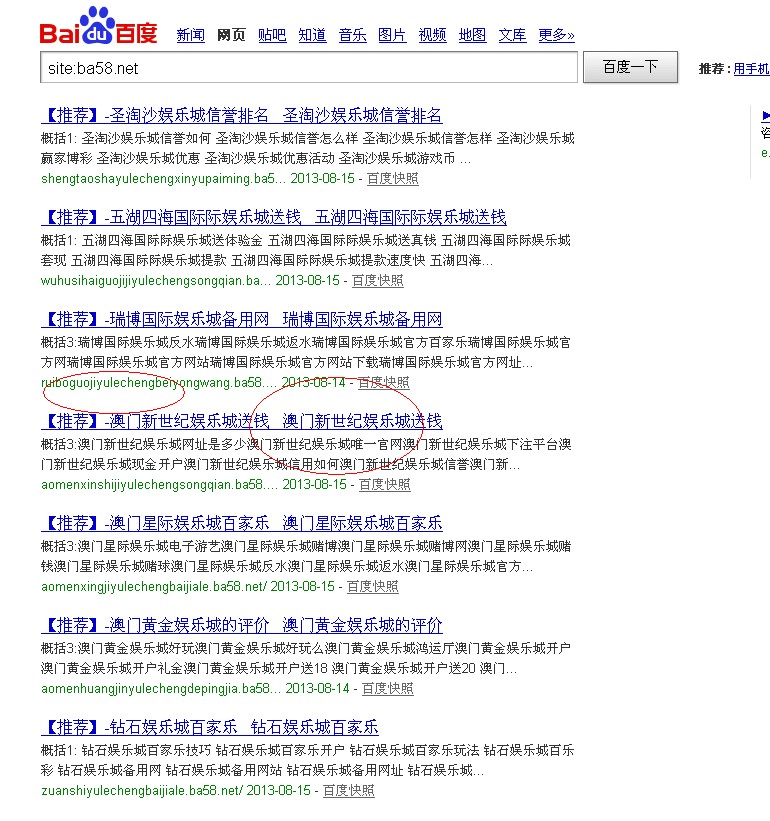Click the Baidu logo
Screen dimensions: 770x821
point(98,26)
